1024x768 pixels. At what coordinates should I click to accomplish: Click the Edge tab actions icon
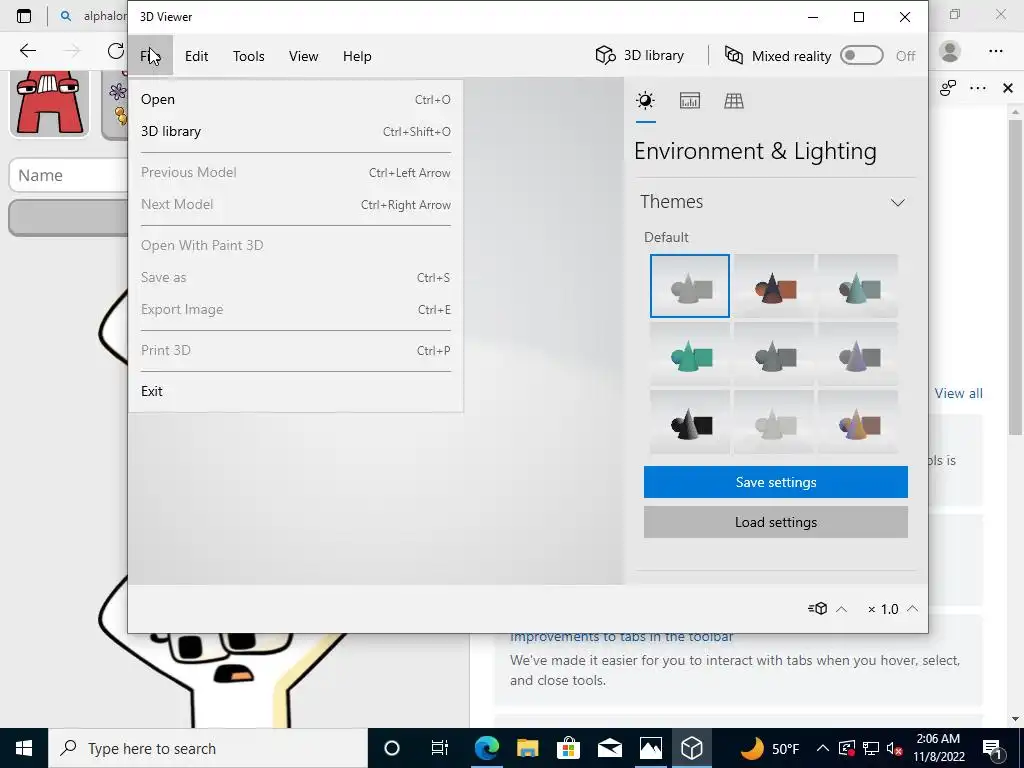click(x=24, y=16)
